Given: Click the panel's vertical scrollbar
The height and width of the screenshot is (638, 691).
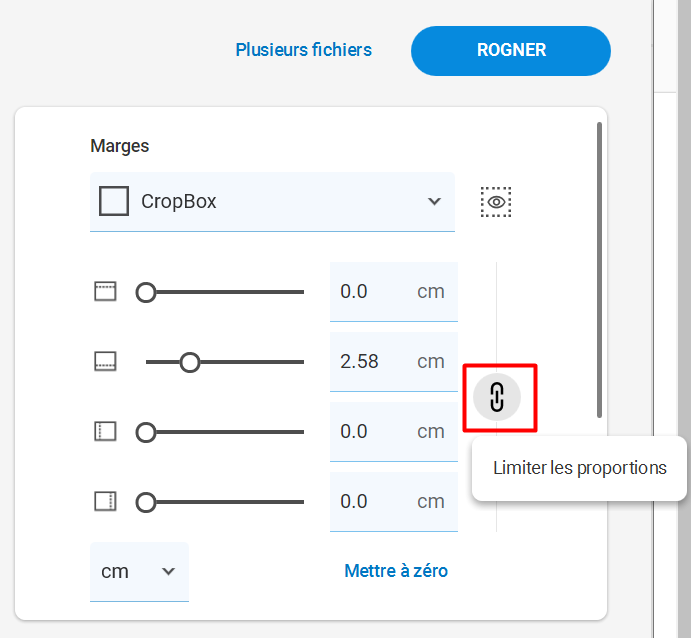Looking at the screenshot, I should [x=599, y=270].
